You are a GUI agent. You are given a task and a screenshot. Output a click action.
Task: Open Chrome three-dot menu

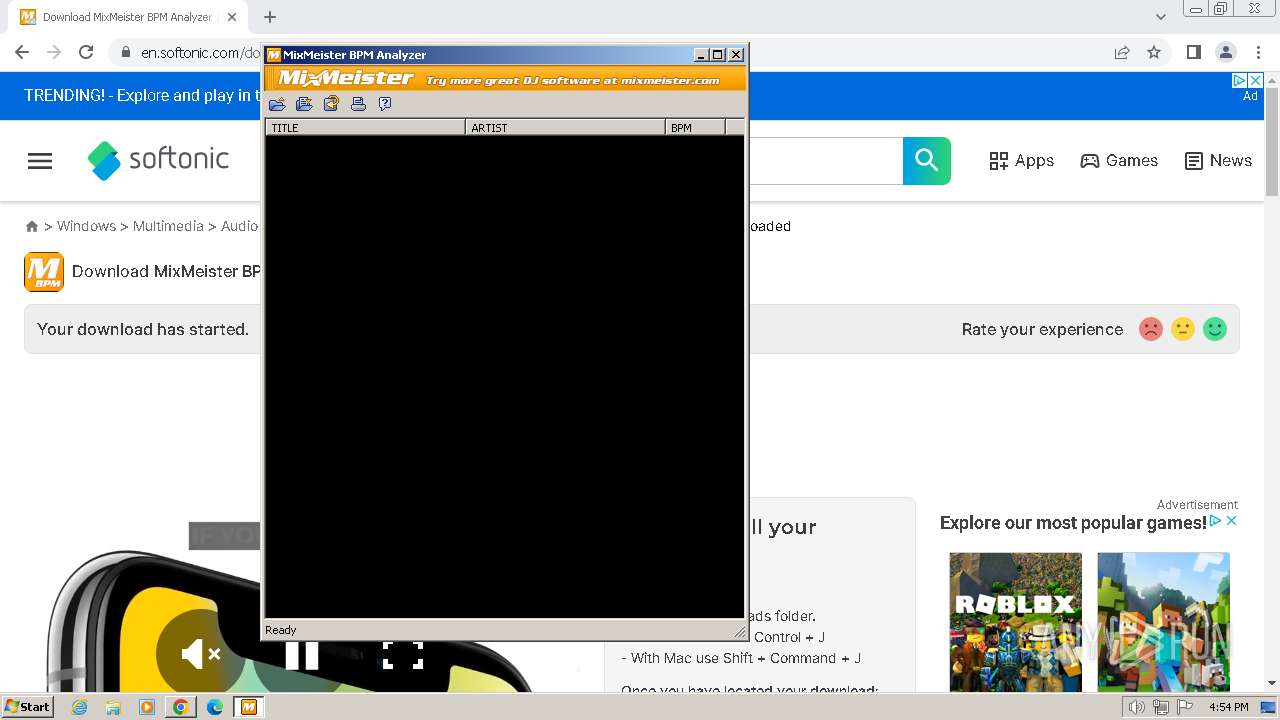tap(1258, 52)
